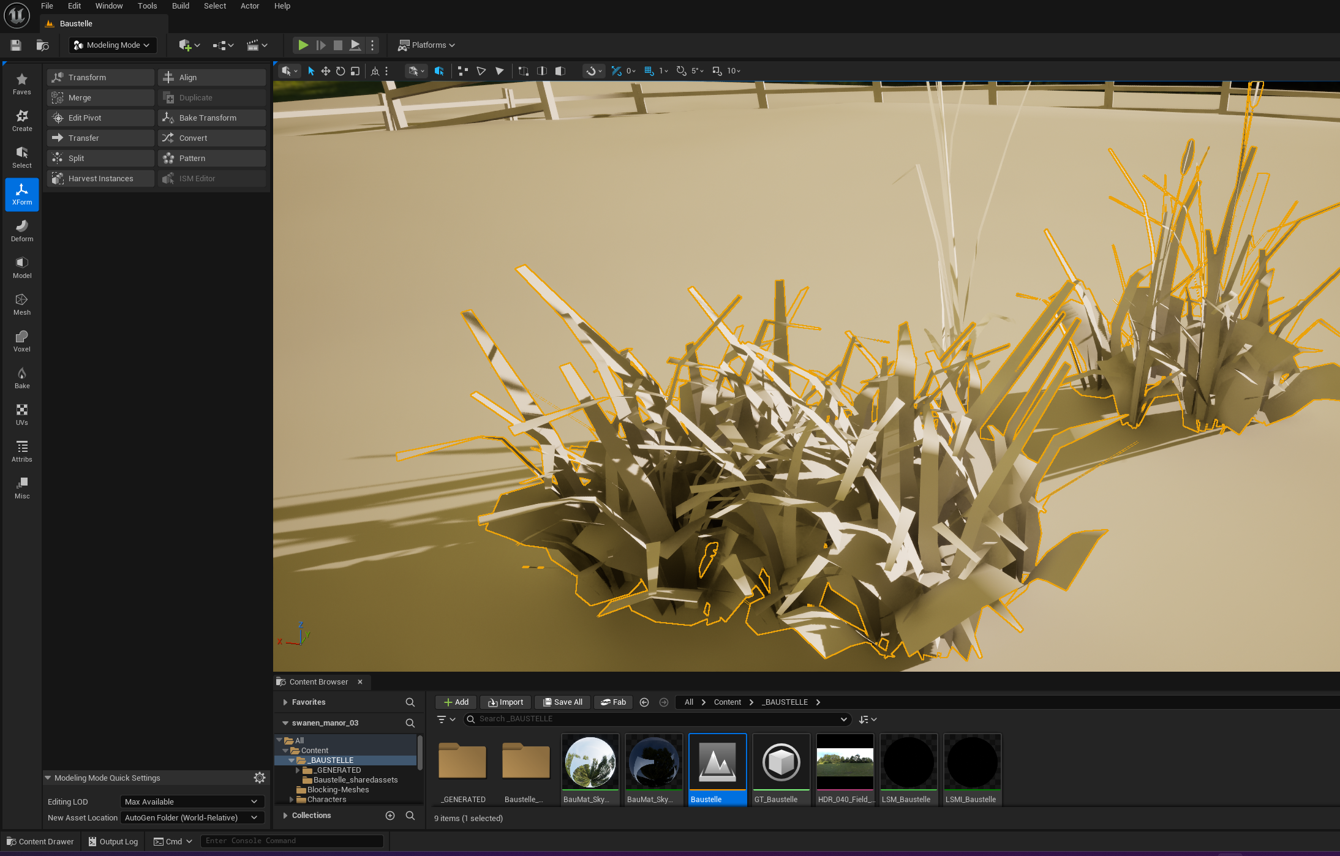This screenshot has width=1340, height=856.
Task: Open the Editing LOD dropdown
Action: pyautogui.click(x=190, y=802)
